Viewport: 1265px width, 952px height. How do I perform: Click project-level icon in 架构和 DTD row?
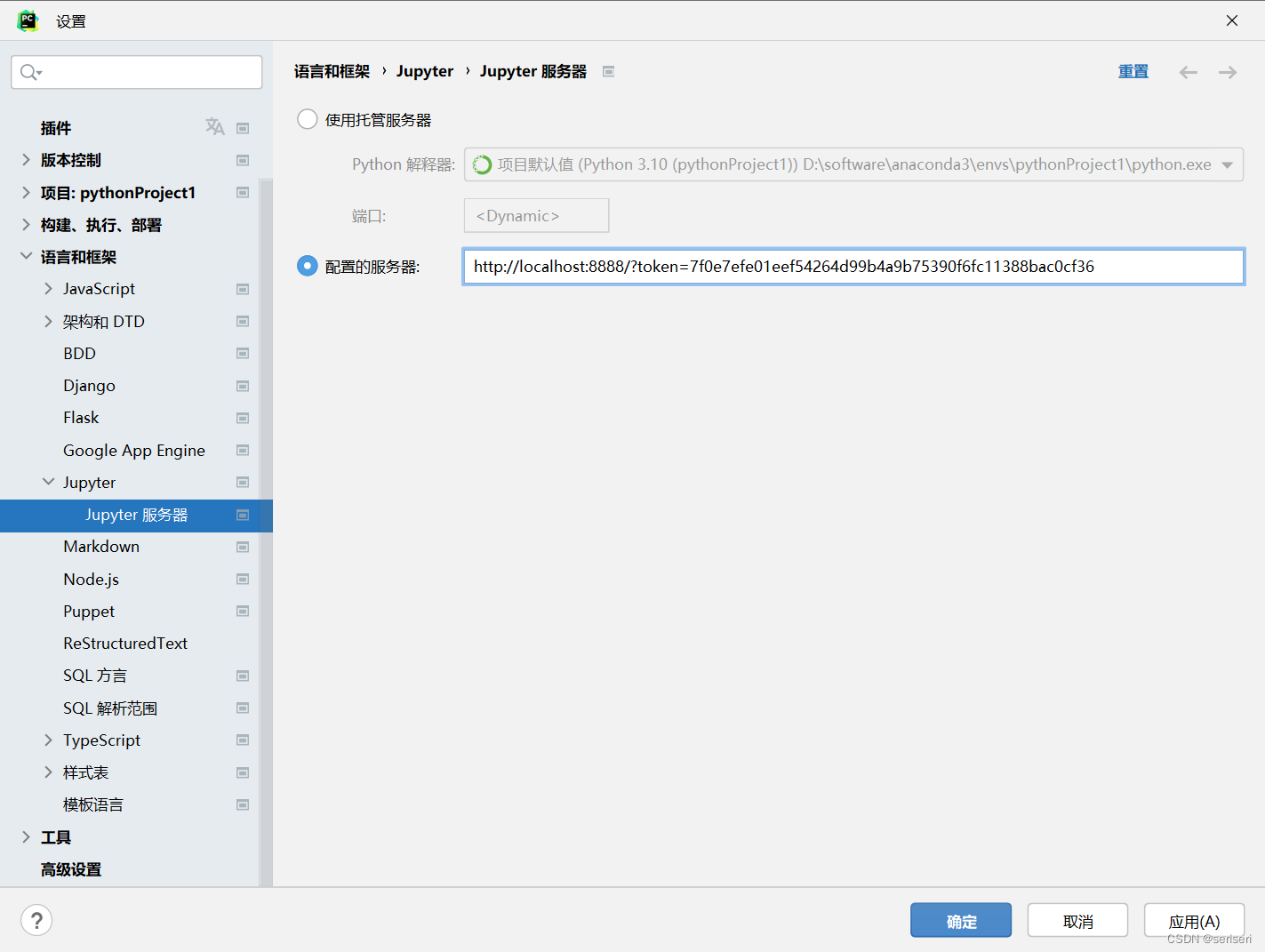pyautogui.click(x=243, y=321)
